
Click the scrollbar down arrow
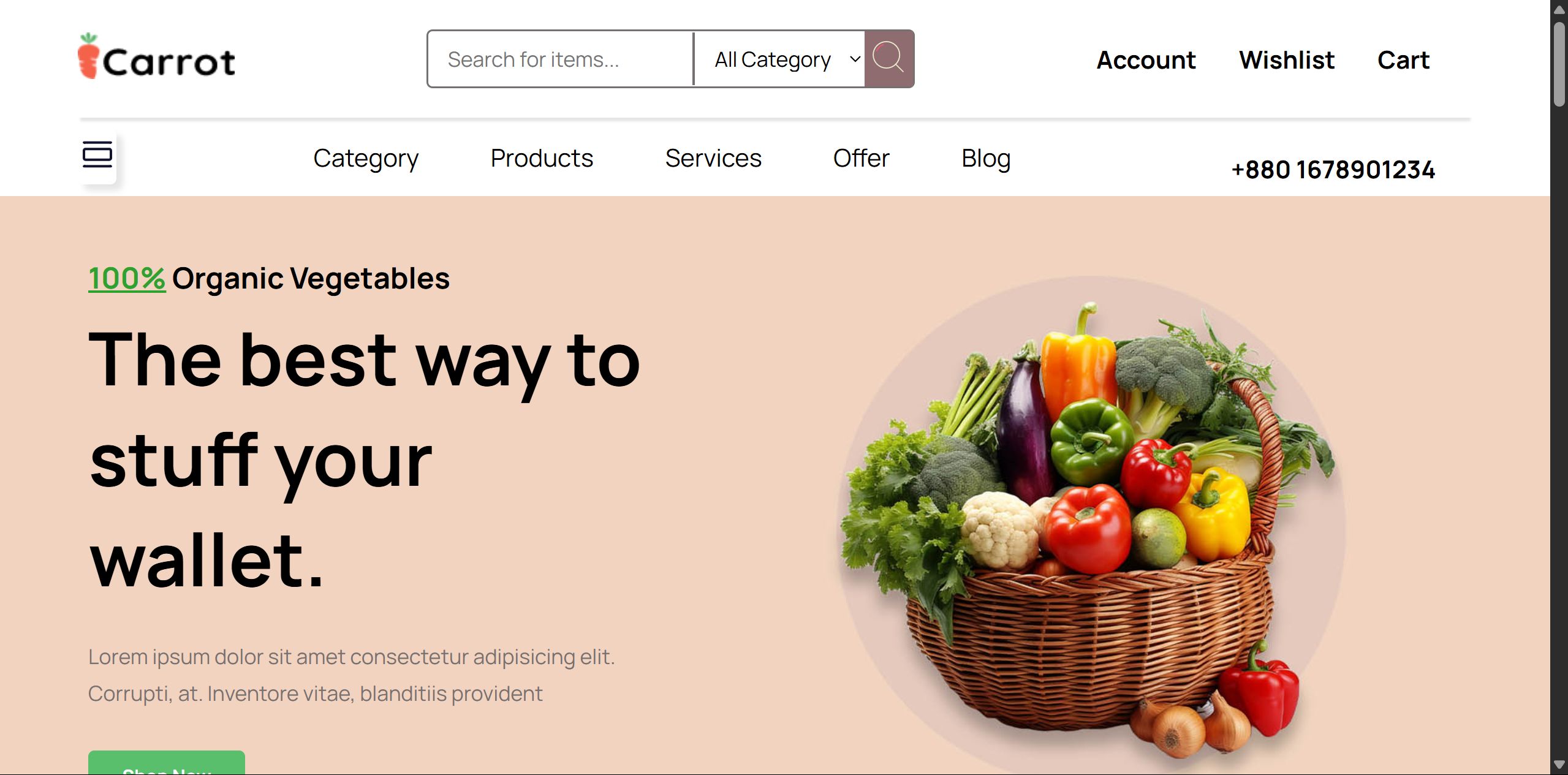coord(1559,765)
